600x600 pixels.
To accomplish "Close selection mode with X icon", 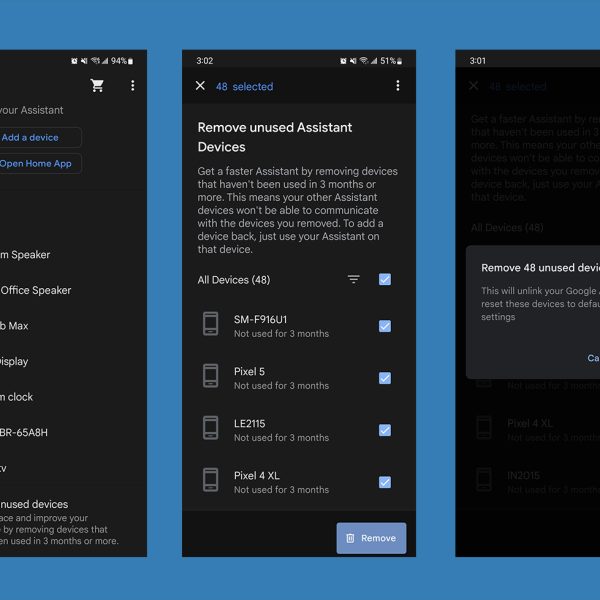I will pyautogui.click(x=200, y=86).
